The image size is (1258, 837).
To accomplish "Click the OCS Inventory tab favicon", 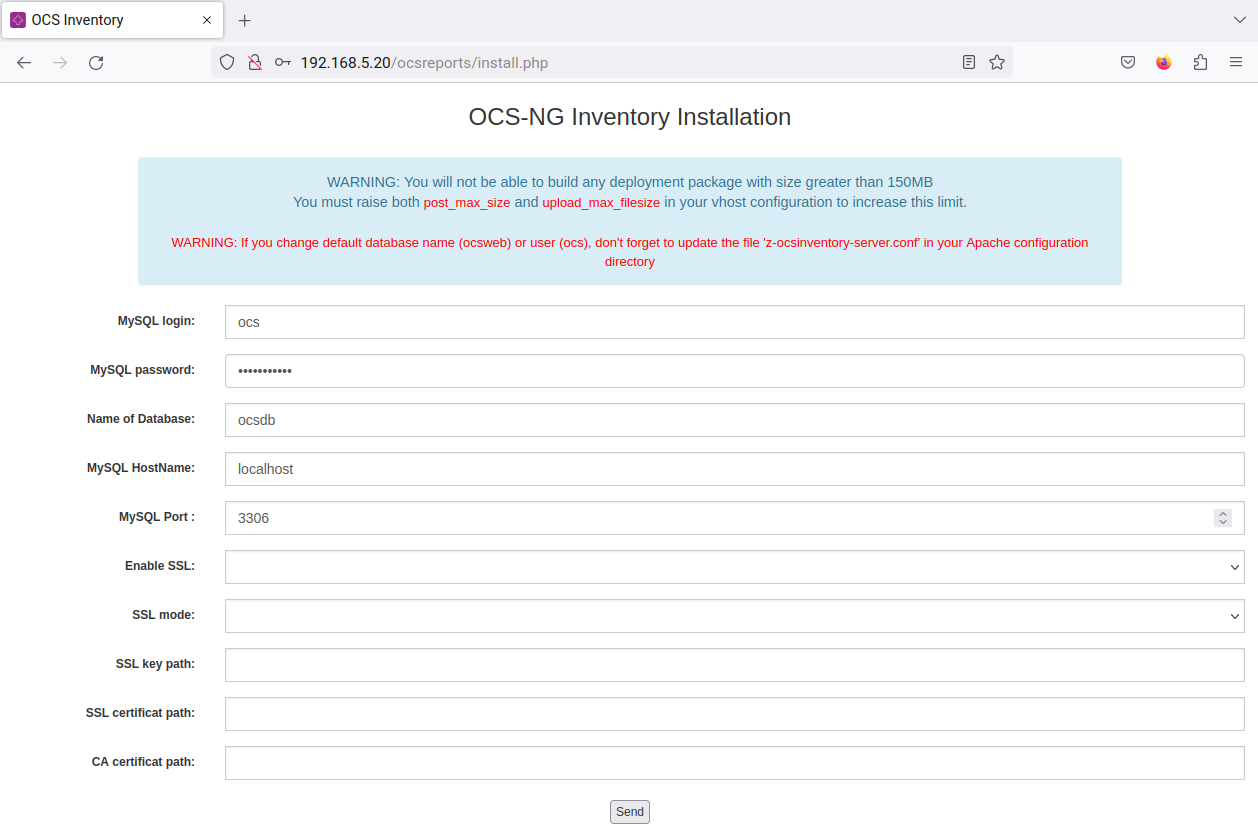I will point(18,20).
